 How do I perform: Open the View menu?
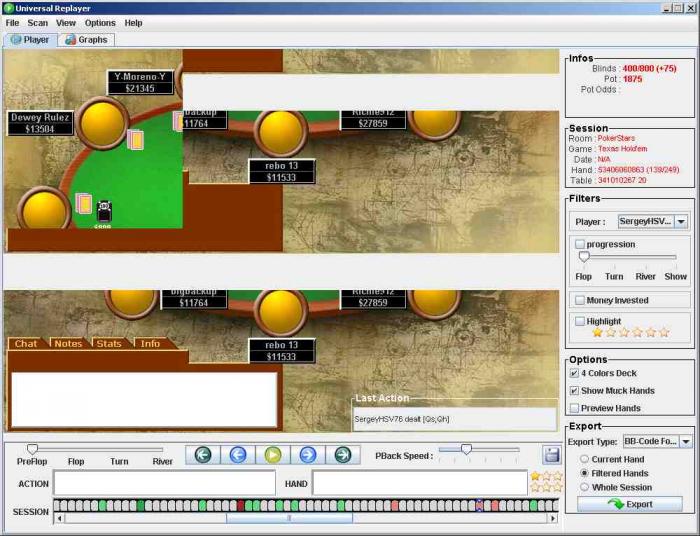tap(66, 23)
